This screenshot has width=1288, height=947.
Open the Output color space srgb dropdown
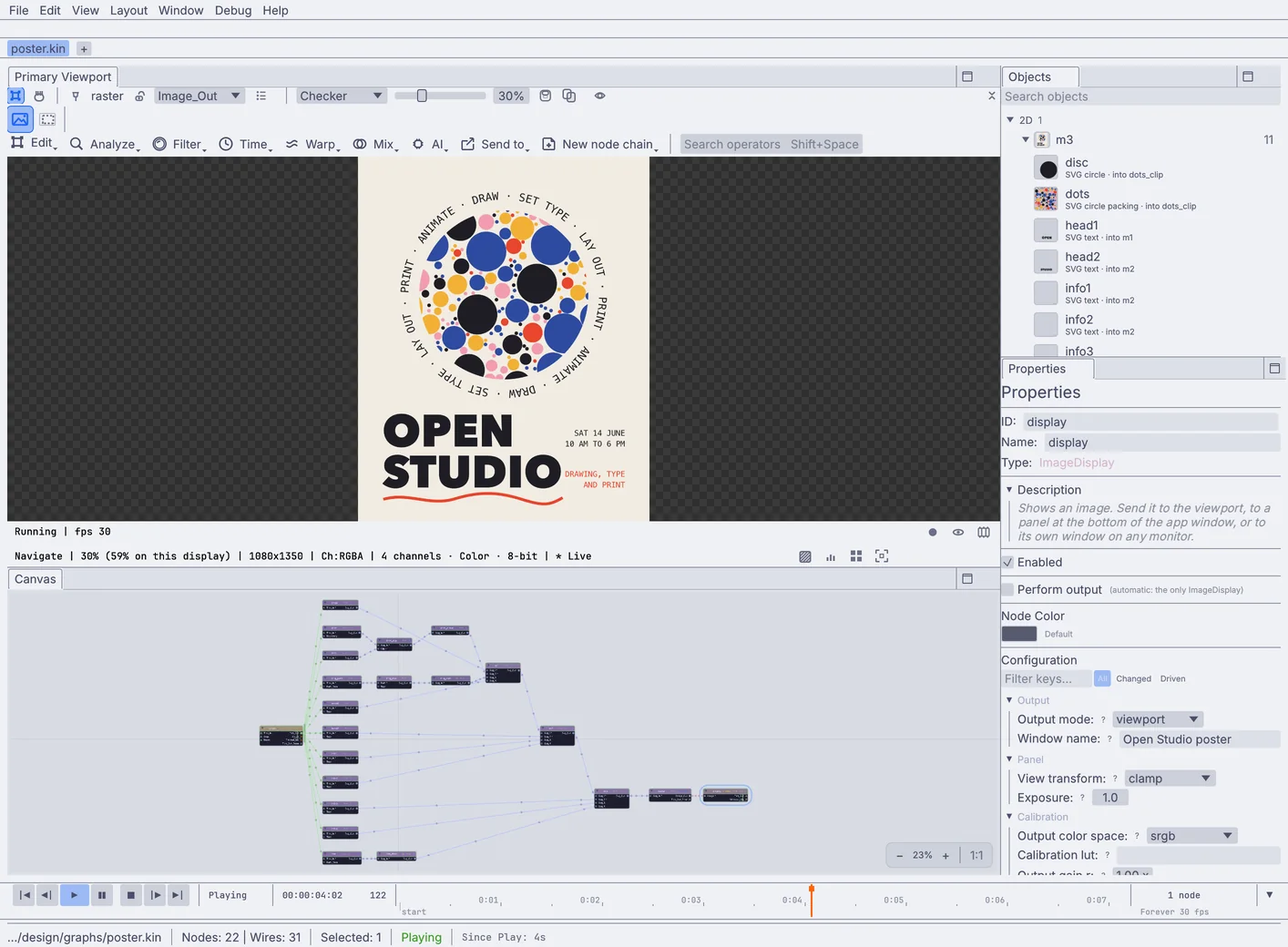(x=1192, y=836)
